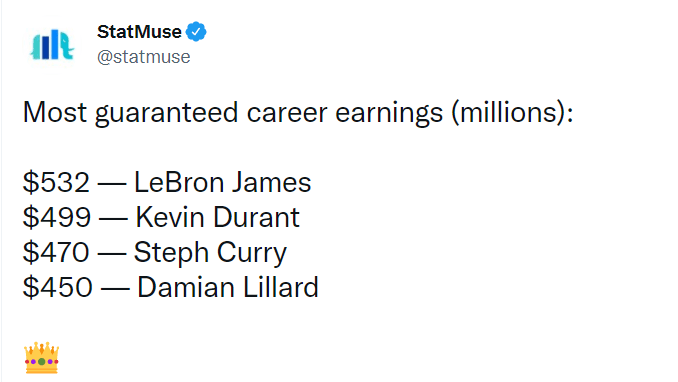The image size is (678, 382).
Task: Click the $532 amount
Action: tap(56, 182)
